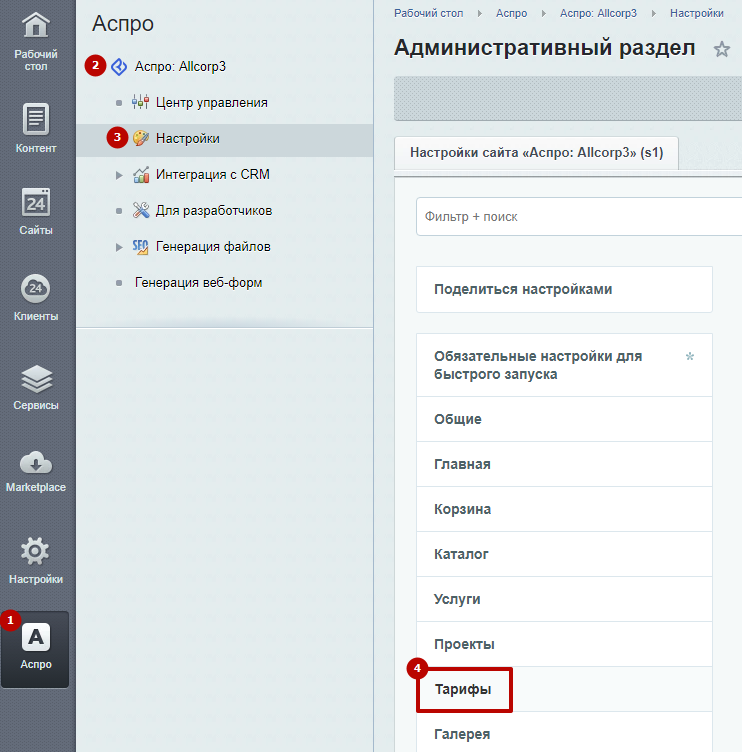This screenshot has width=742, height=752.
Task: Follow the Аспро: Allcorp3 breadcrumb link
Action: click(598, 13)
